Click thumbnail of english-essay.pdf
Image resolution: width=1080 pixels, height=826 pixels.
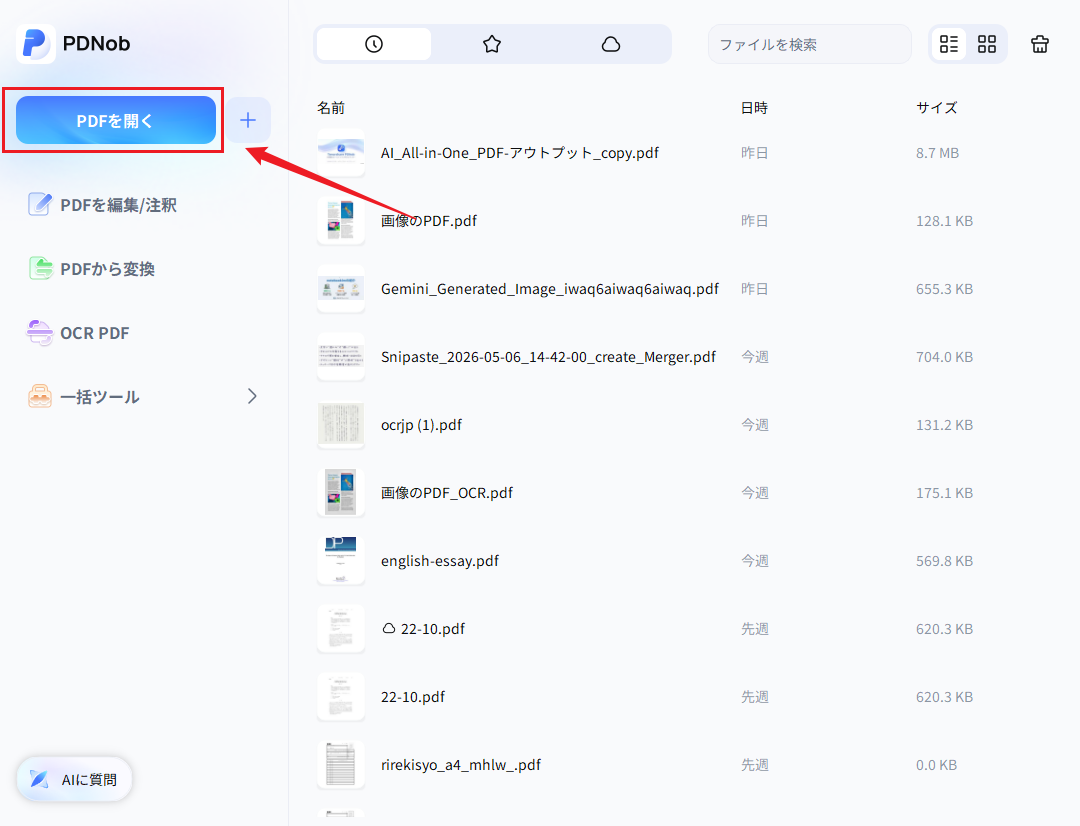coord(341,561)
